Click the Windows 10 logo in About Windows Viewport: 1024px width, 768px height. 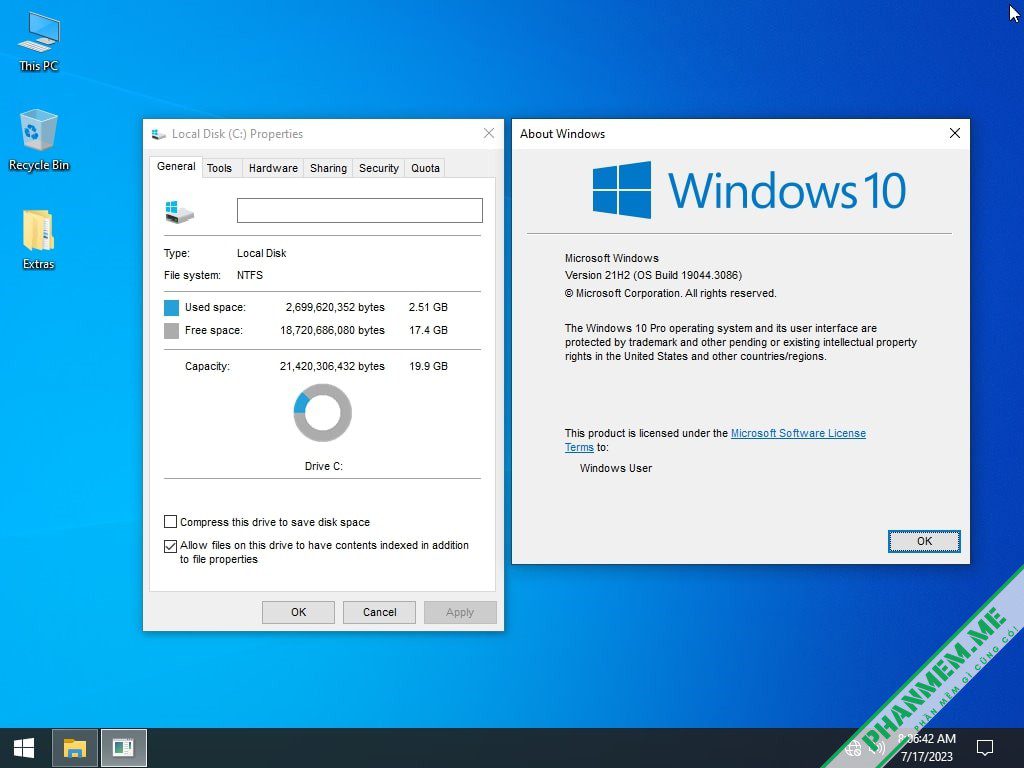pos(749,190)
